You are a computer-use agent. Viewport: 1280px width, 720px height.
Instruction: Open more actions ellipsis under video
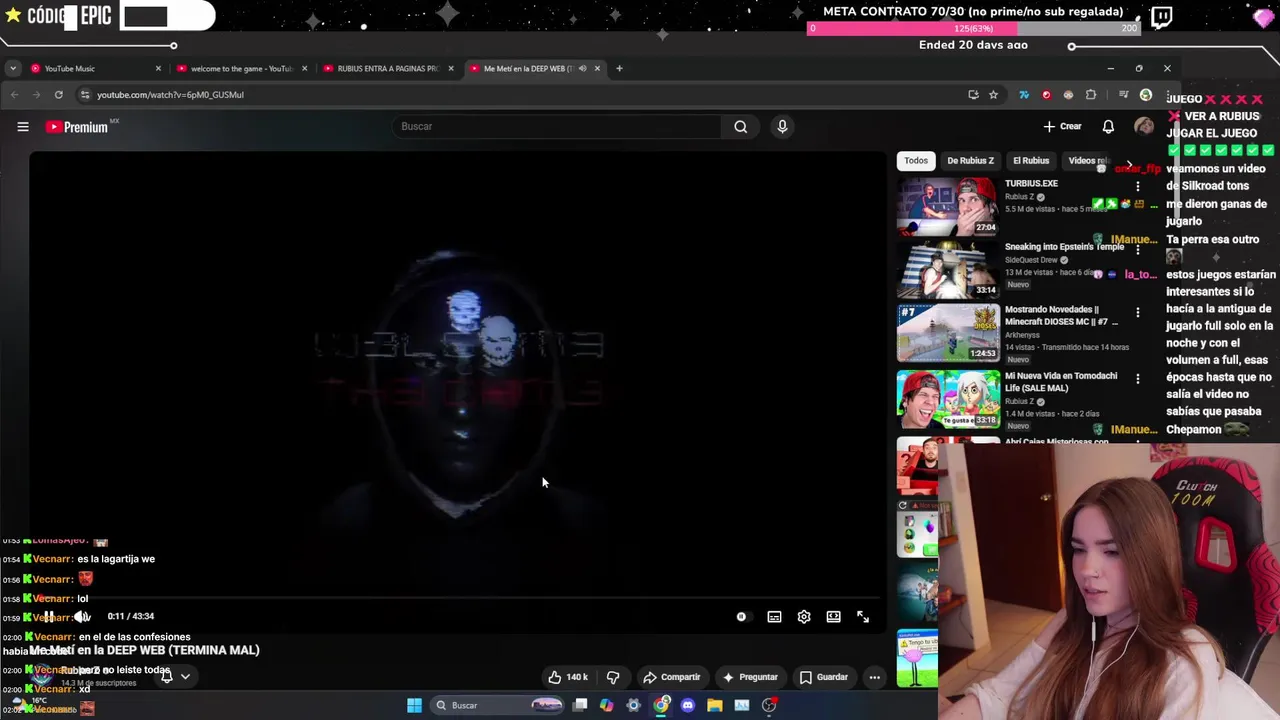pos(874,677)
